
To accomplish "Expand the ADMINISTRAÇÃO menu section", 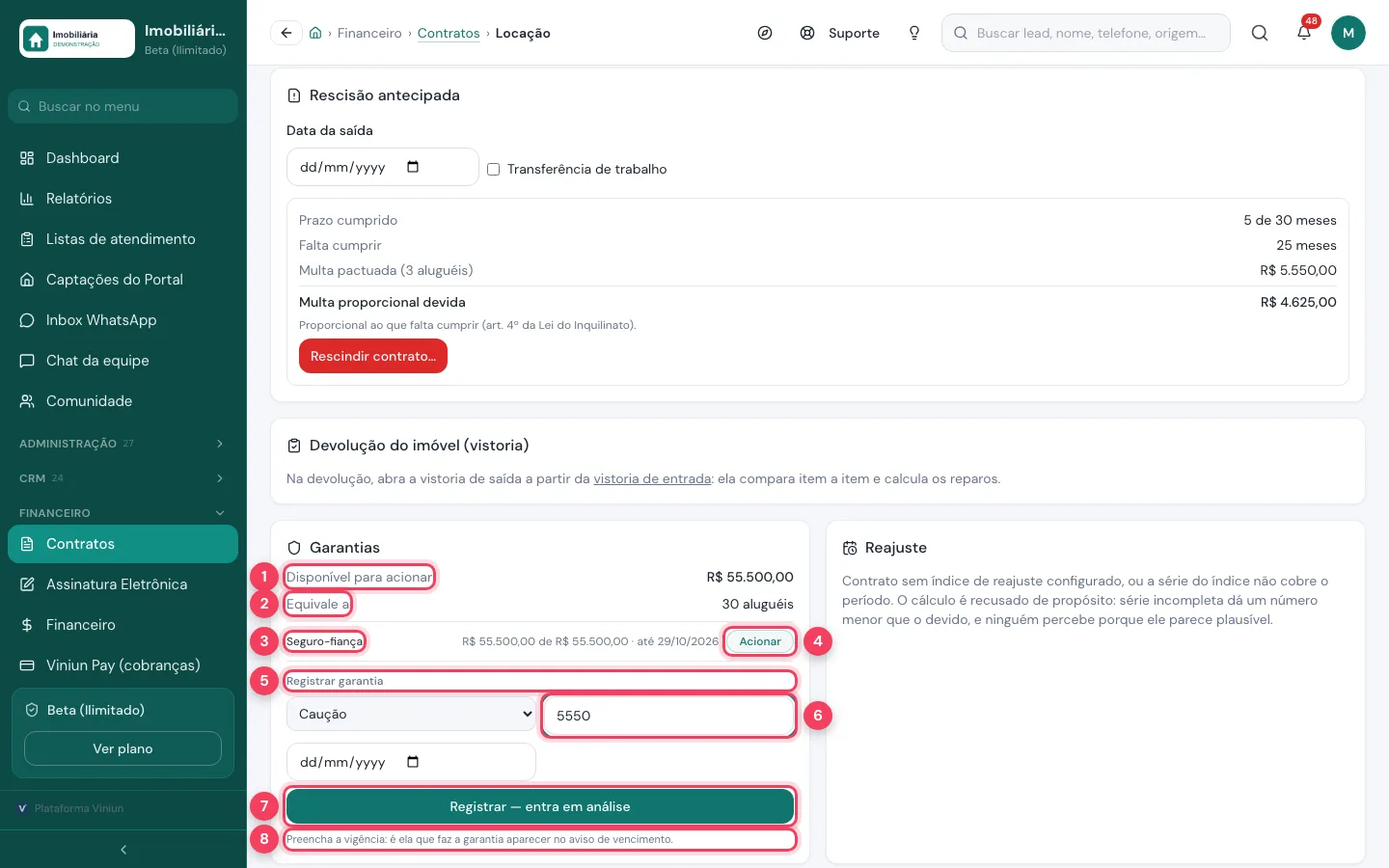I will (123, 444).
